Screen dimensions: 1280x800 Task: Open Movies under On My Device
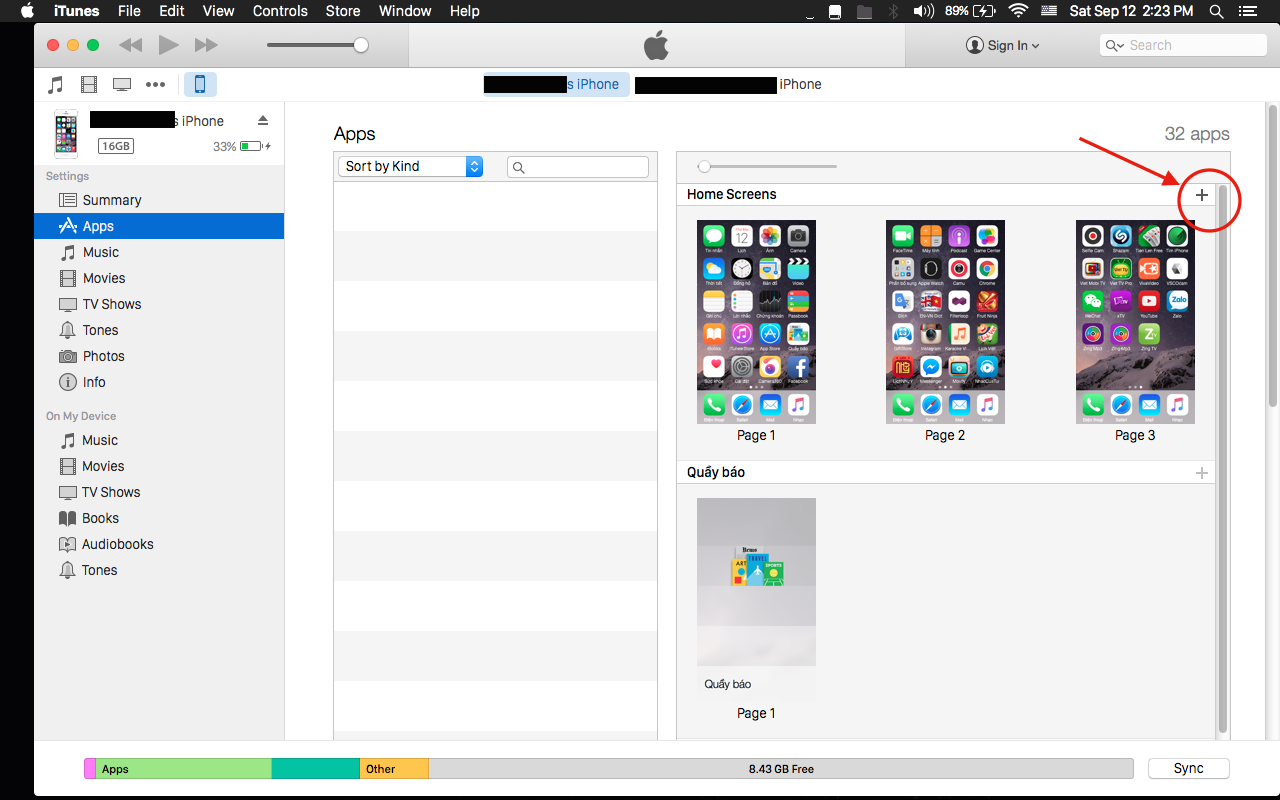159,466
